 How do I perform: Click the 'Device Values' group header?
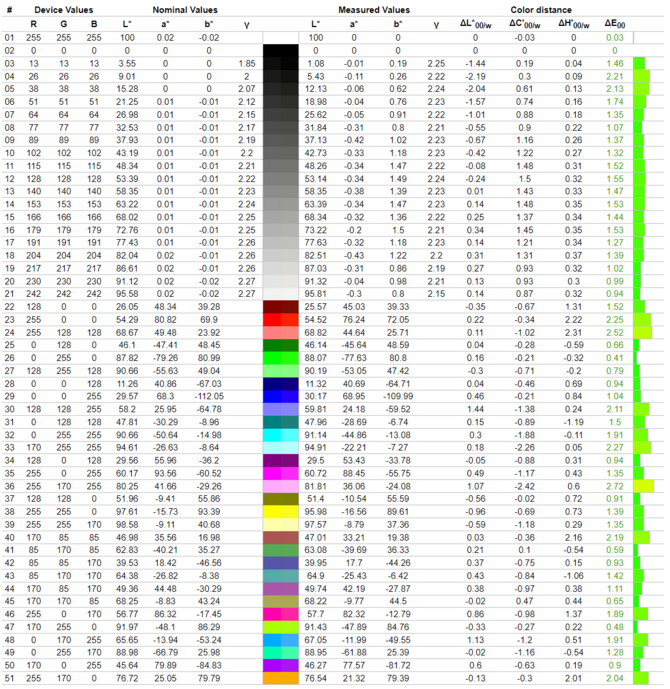point(64,10)
